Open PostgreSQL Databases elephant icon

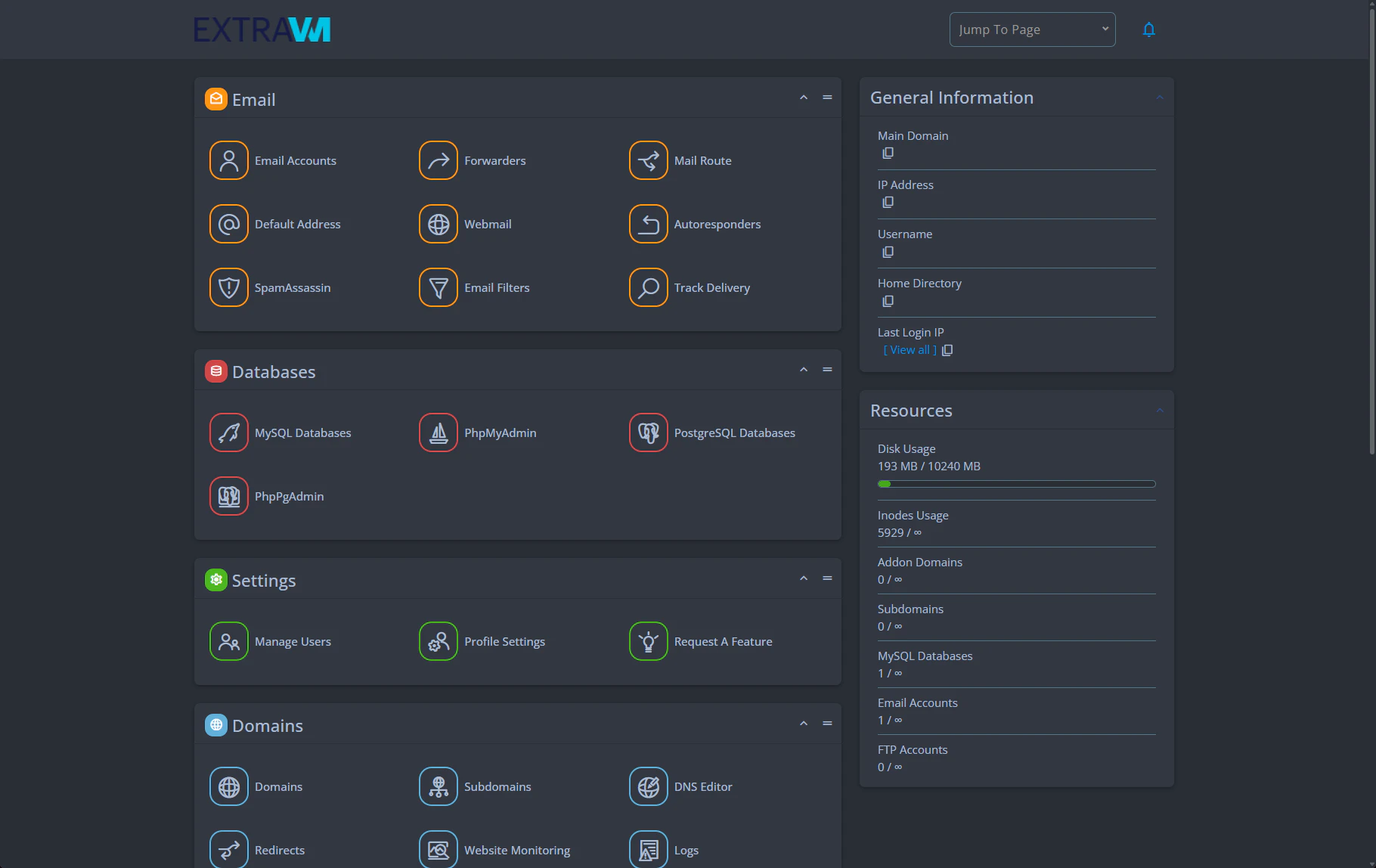click(x=648, y=432)
